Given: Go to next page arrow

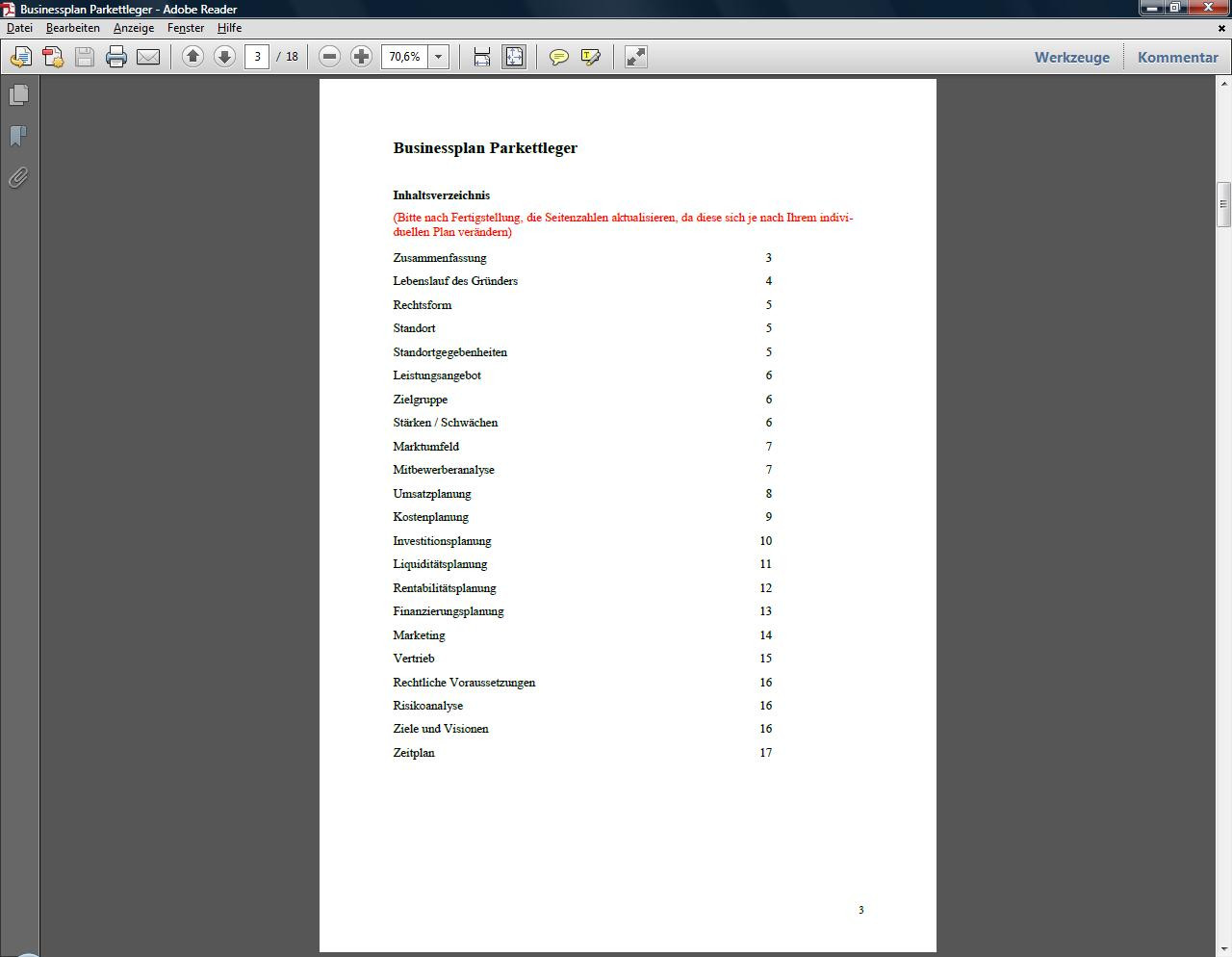Looking at the screenshot, I should pos(224,57).
